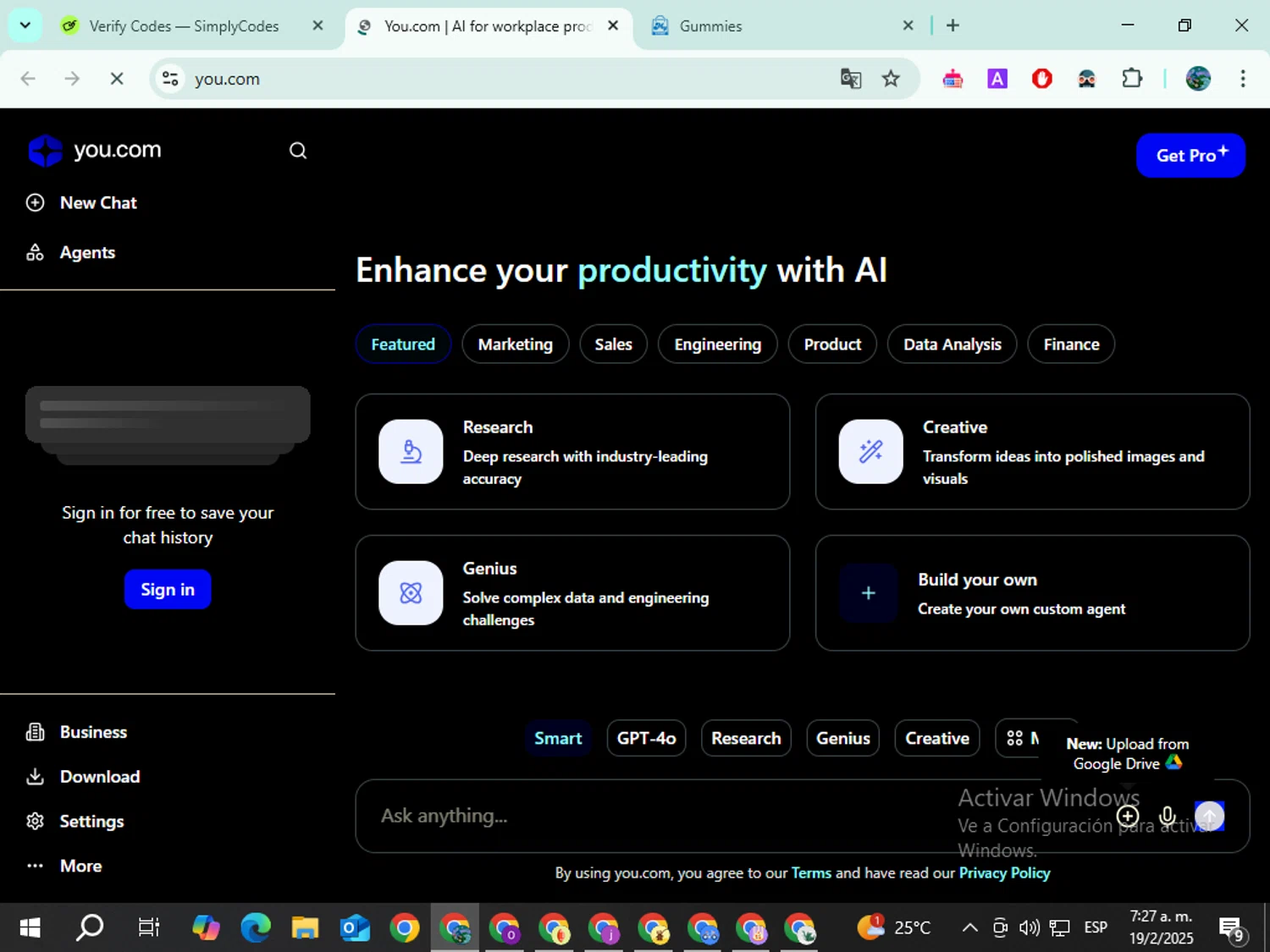Choose the GPT-4o mode chip

[x=646, y=739]
